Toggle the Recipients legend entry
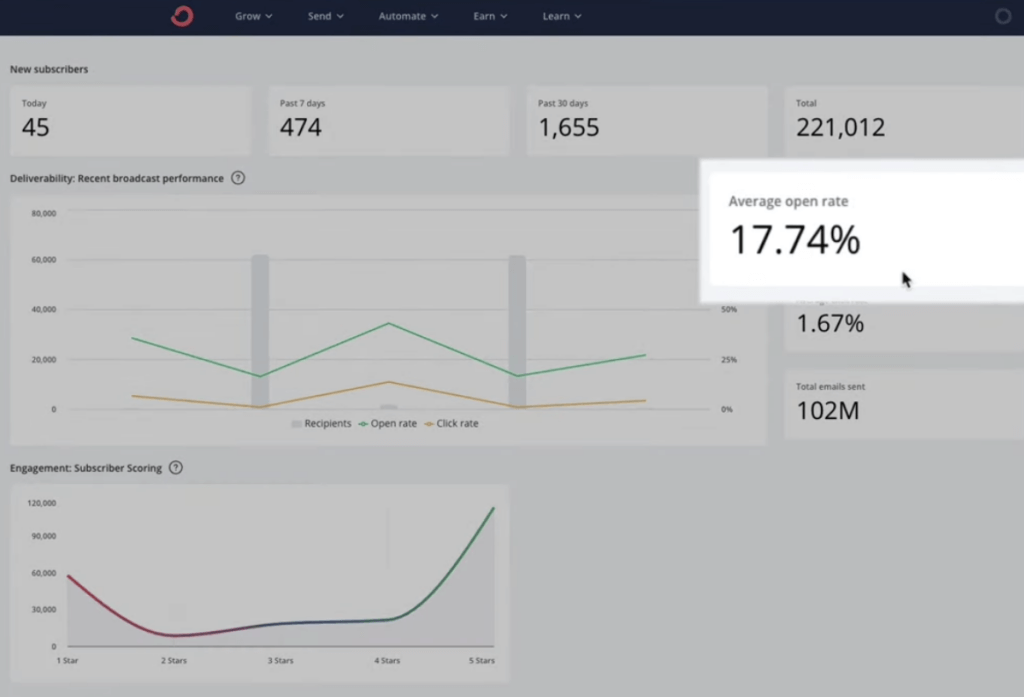The height and width of the screenshot is (697, 1024). point(321,423)
